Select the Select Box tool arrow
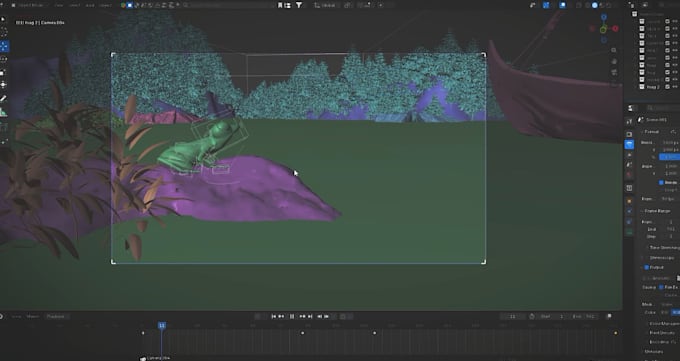Image resolution: width=680 pixels, height=361 pixels. [4, 20]
